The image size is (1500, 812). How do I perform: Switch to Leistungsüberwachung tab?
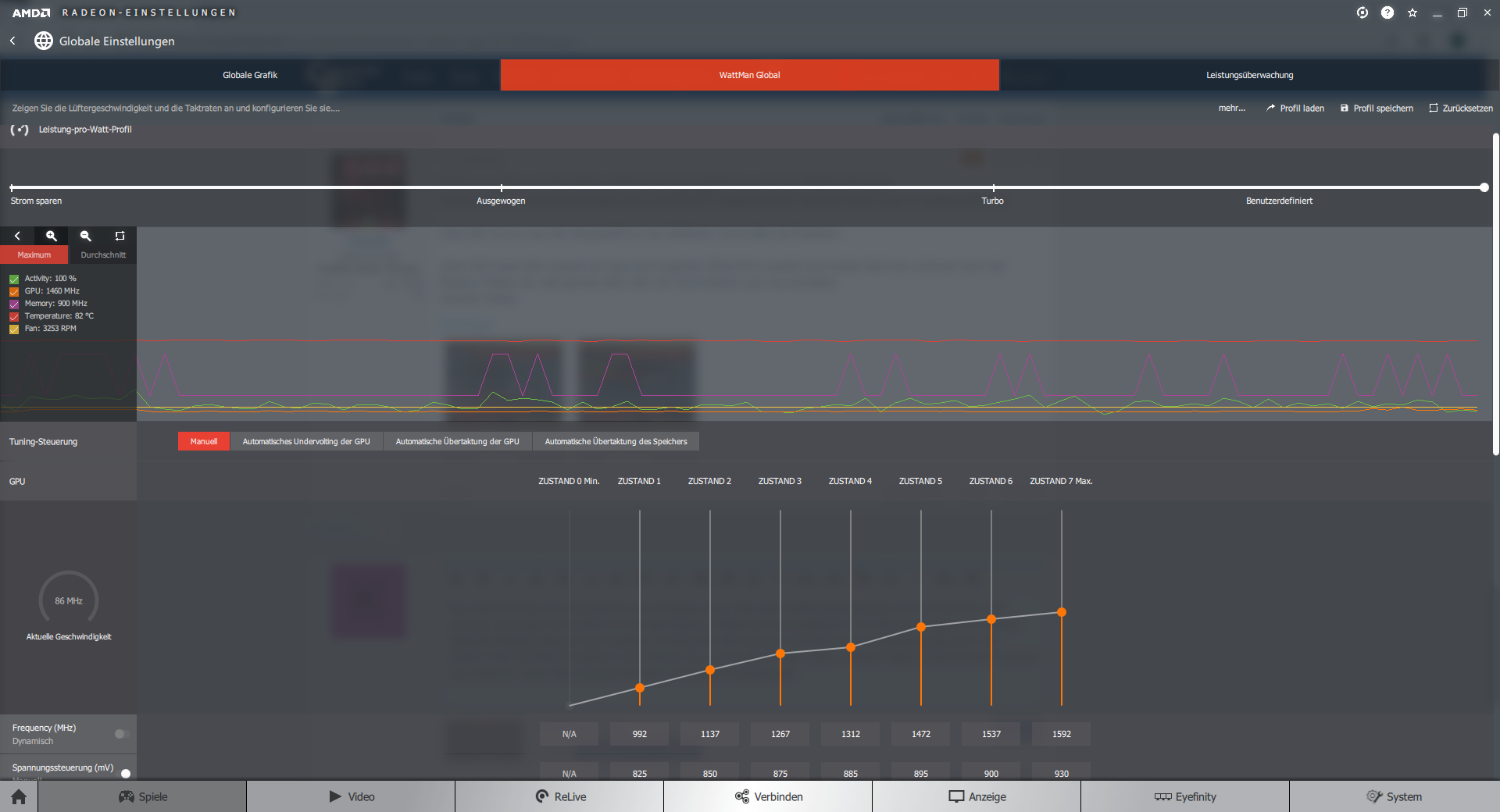tap(1250, 75)
